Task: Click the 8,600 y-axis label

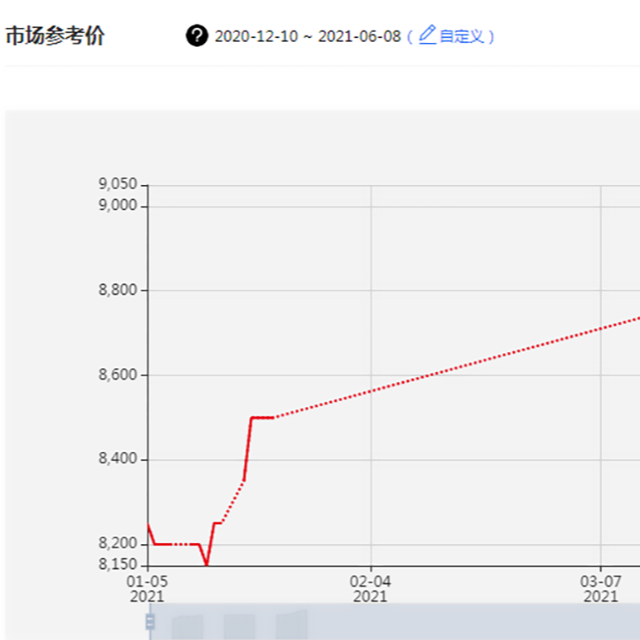Action: [x=118, y=376]
